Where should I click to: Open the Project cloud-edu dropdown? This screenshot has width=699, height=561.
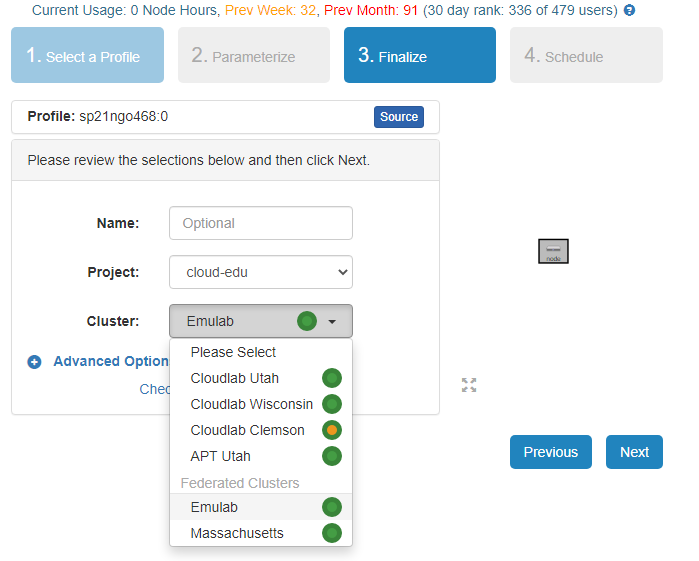tap(261, 272)
